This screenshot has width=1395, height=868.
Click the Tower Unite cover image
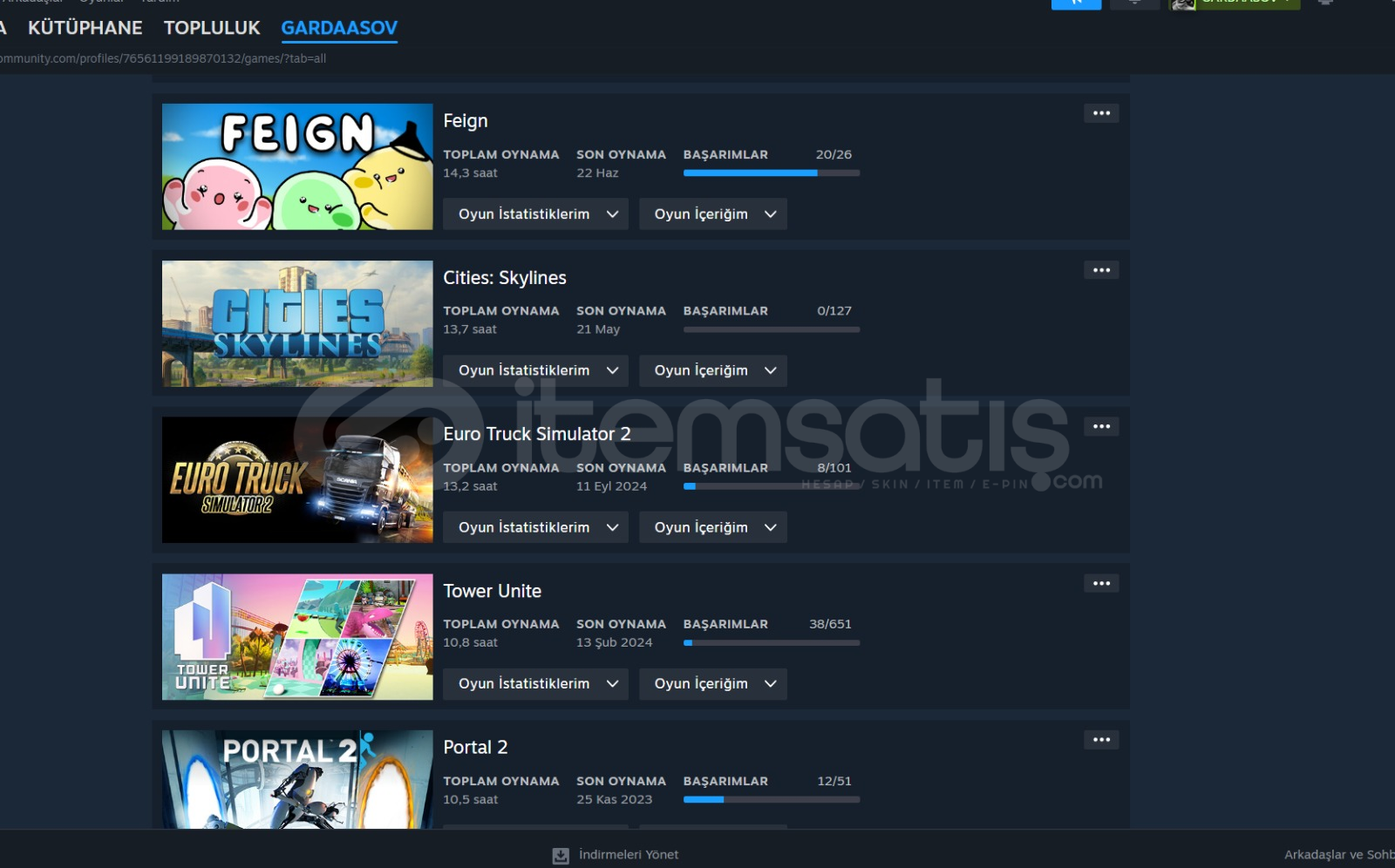tap(297, 637)
